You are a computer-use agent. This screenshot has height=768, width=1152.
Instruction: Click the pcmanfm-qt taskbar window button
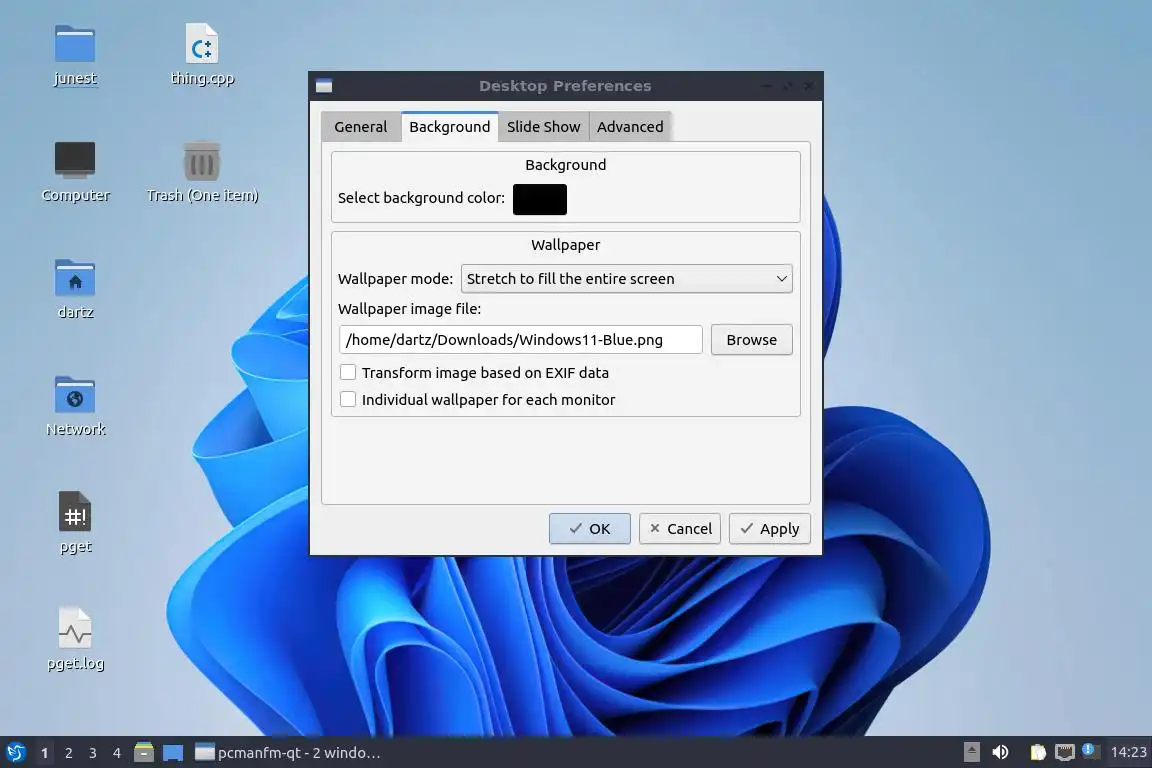(x=288, y=753)
